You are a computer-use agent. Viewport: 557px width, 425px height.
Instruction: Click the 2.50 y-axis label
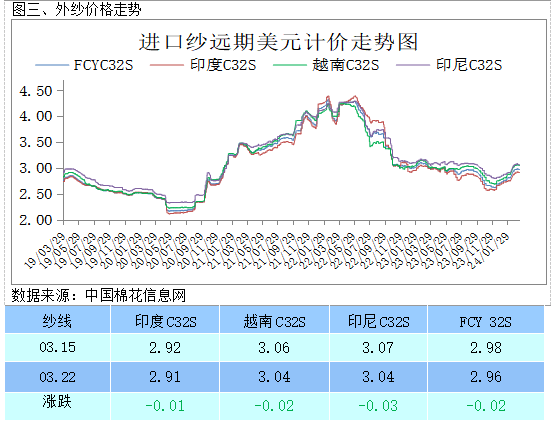coord(36,194)
